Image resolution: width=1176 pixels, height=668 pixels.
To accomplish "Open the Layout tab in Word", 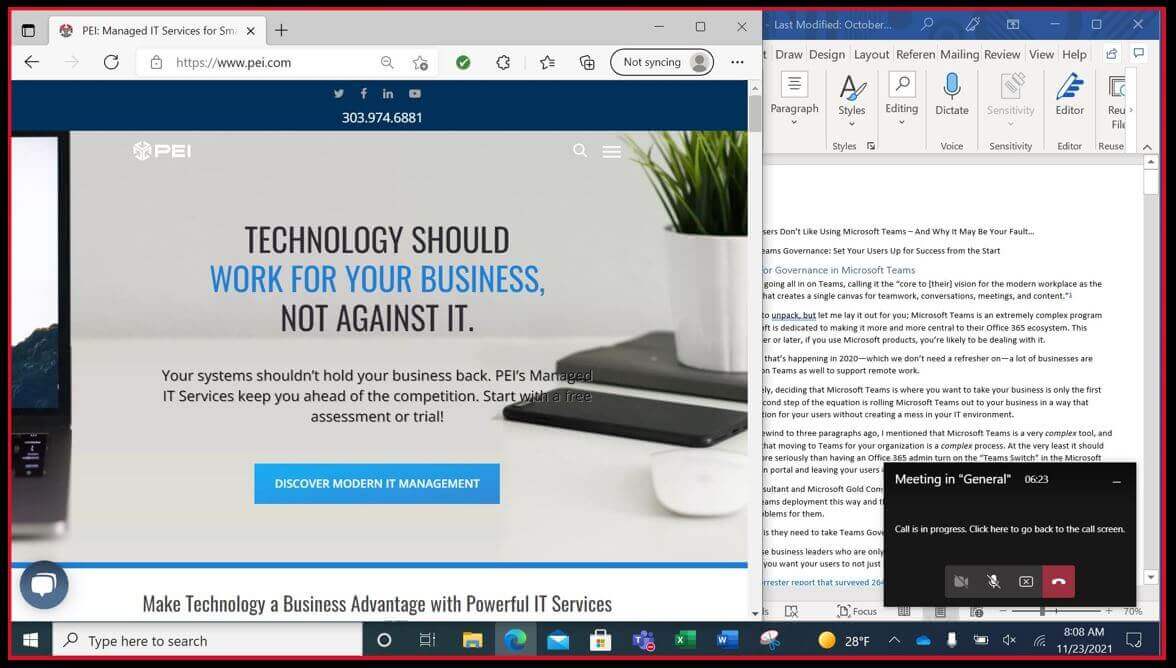I will [x=872, y=55].
